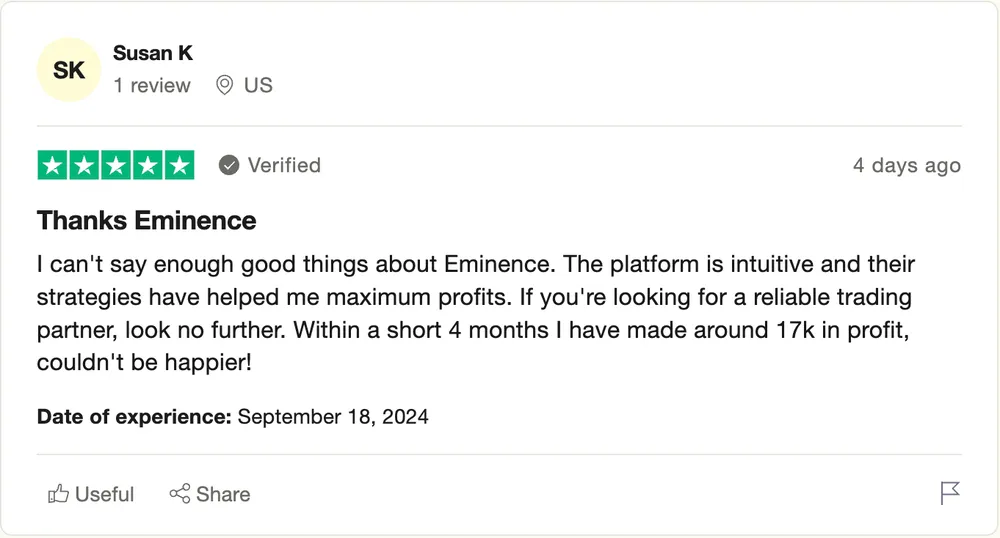Click the thumbs-up icon

click(x=58, y=494)
